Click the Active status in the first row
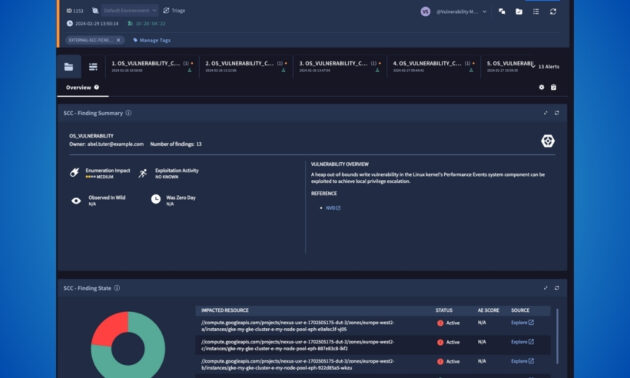Viewport: 630px width, 378px height. (x=448, y=323)
